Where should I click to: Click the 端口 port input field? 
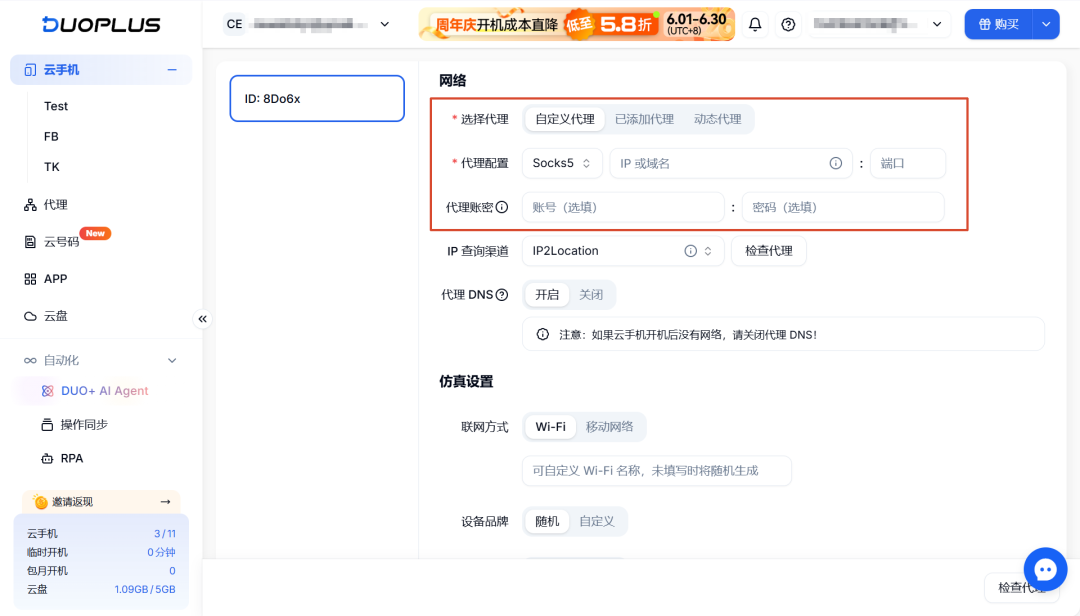click(908, 163)
